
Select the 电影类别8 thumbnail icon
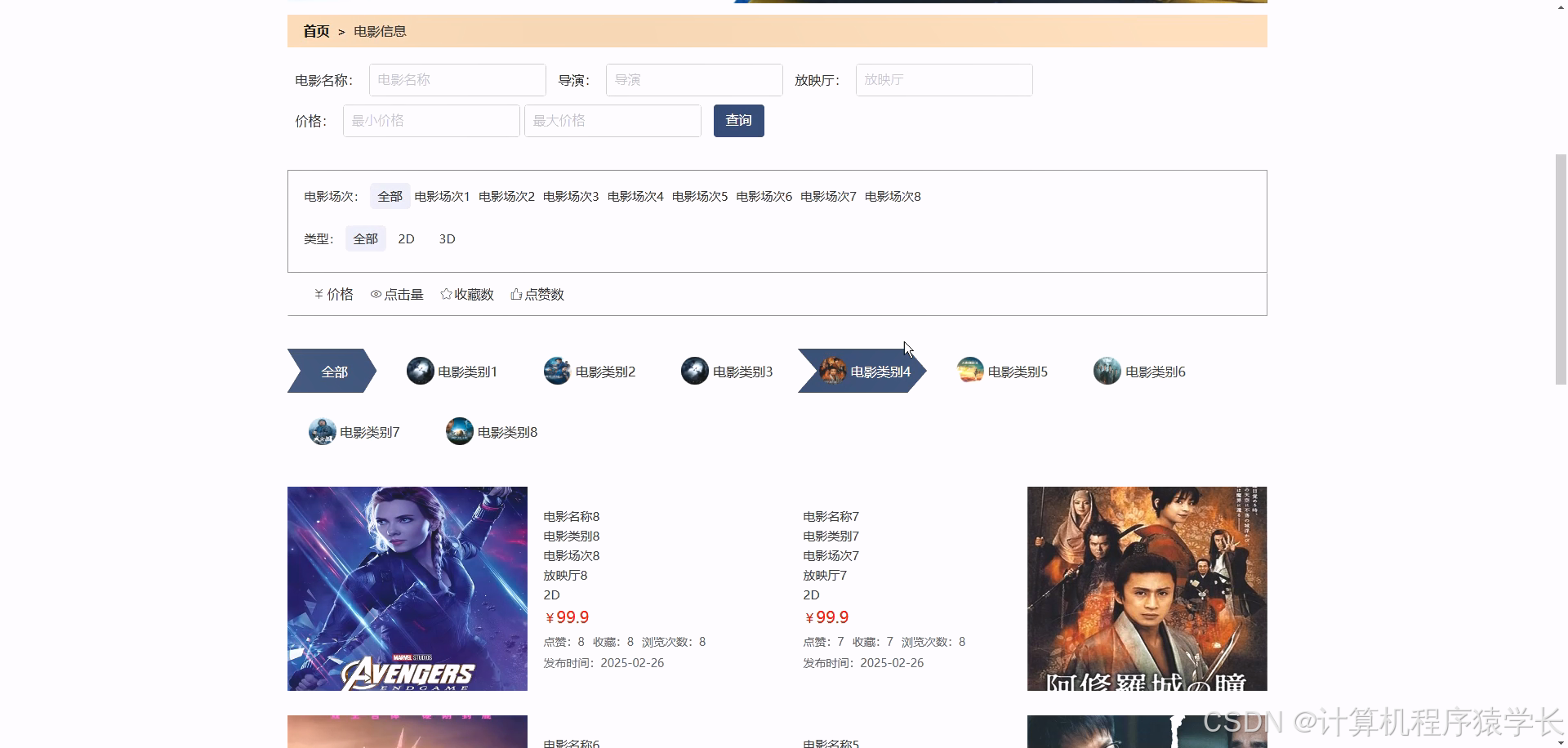pos(459,431)
